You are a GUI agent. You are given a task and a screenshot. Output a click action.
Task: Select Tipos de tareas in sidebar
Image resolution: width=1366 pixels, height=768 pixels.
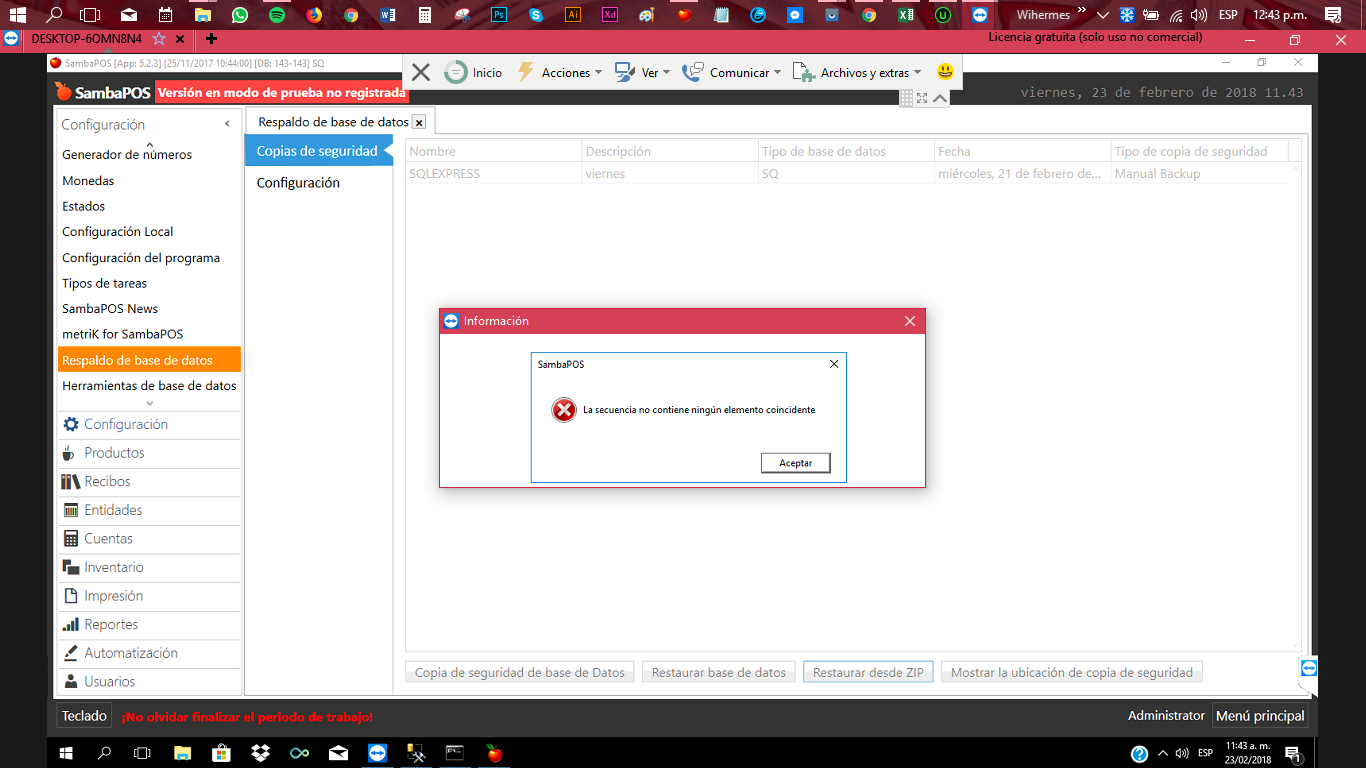[x=104, y=283]
